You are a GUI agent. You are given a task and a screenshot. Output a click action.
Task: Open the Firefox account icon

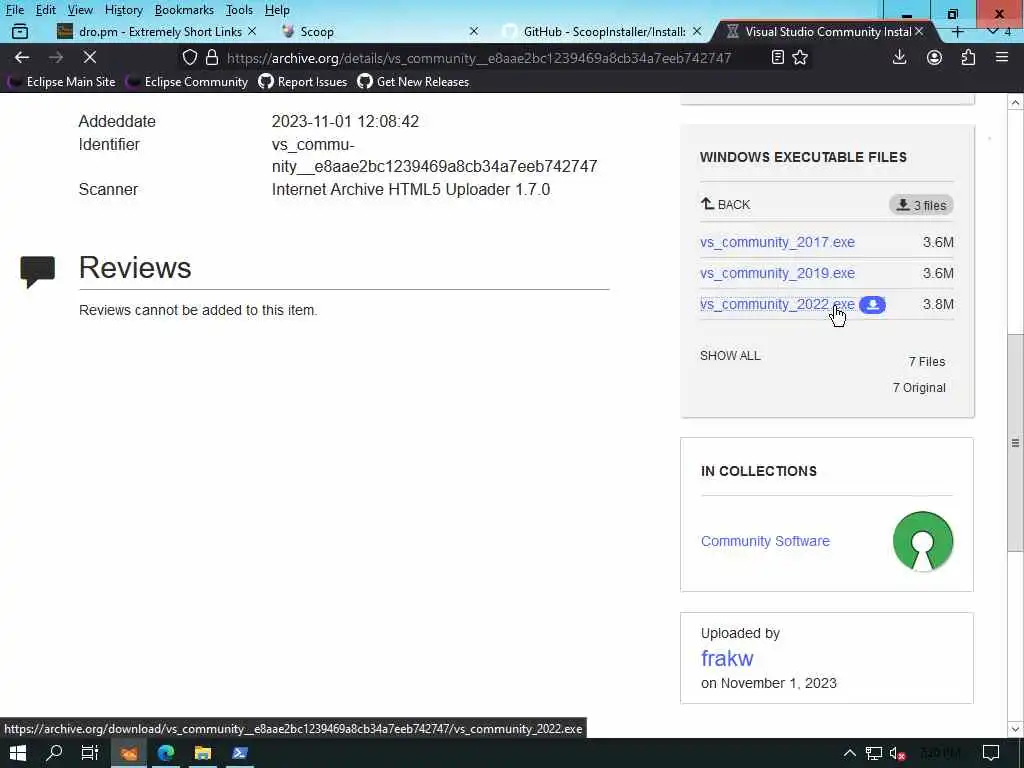tap(934, 57)
